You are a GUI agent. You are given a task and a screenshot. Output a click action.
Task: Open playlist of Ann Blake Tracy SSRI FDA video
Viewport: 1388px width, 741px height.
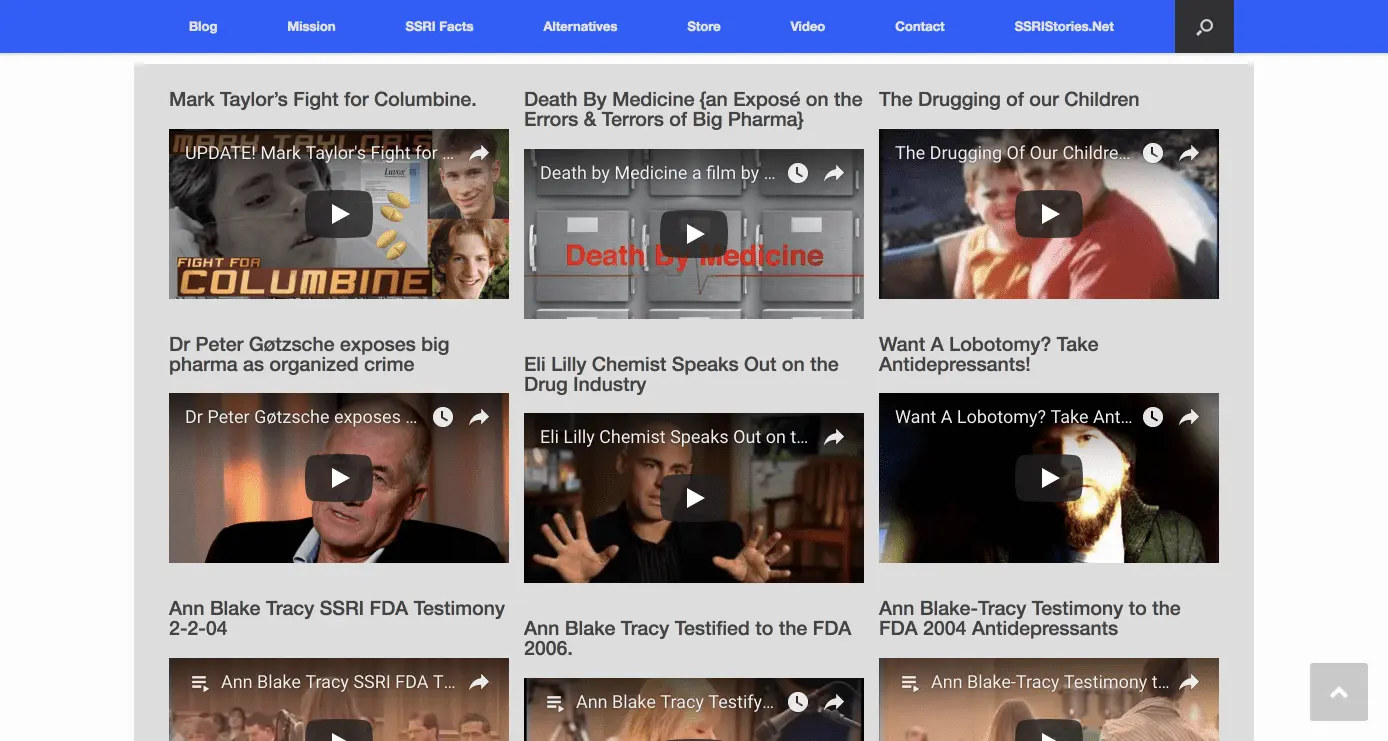click(x=200, y=683)
